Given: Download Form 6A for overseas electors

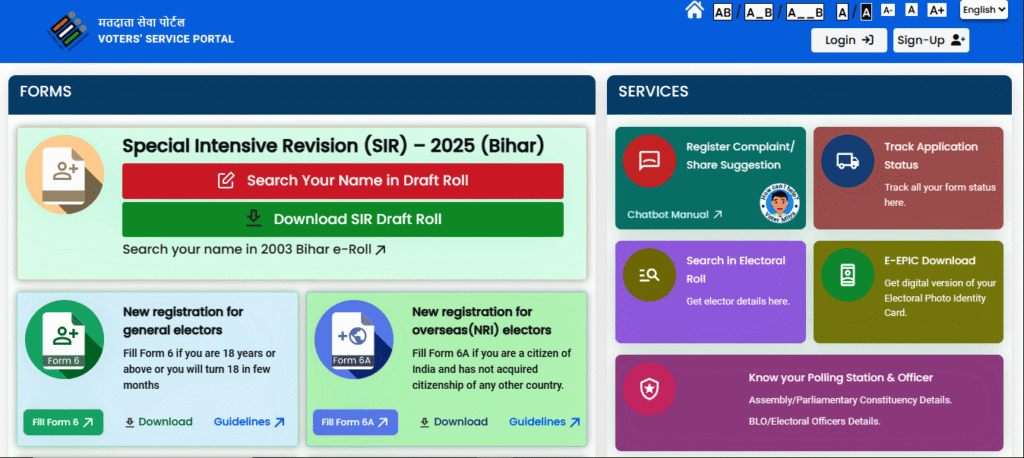Looking at the screenshot, I should pos(454,422).
